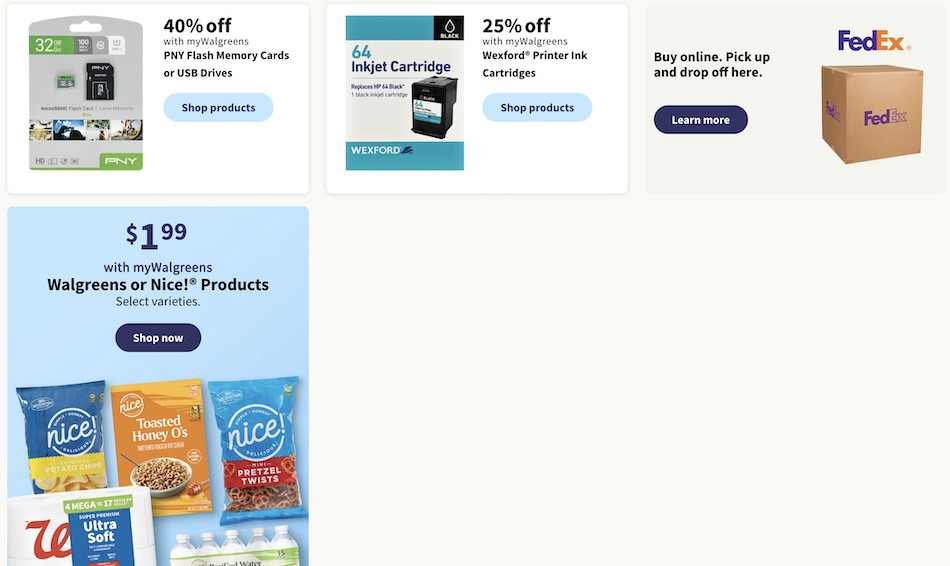950x566 pixels.
Task: Click Shop now for Nice! Products
Action: (158, 338)
